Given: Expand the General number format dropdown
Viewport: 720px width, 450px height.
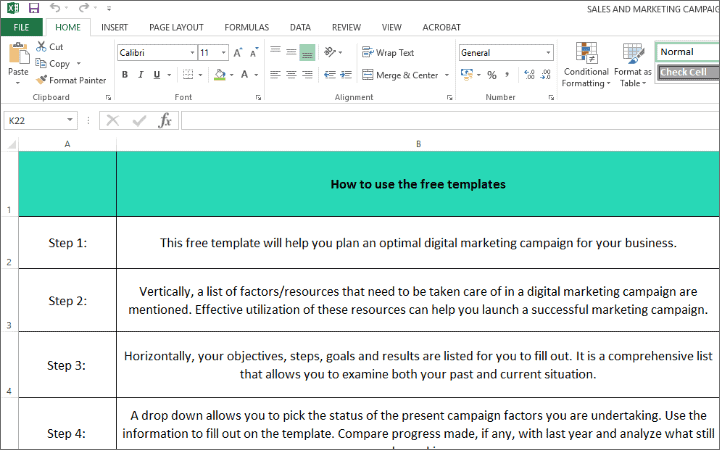Looking at the screenshot, I should click(548, 52).
